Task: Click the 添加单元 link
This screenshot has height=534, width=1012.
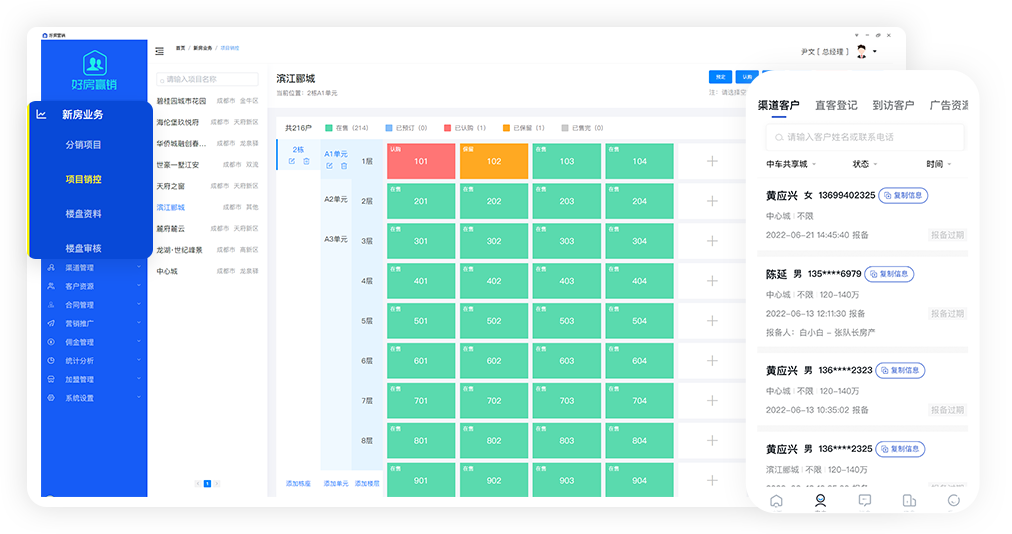Action: pos(335,483)
